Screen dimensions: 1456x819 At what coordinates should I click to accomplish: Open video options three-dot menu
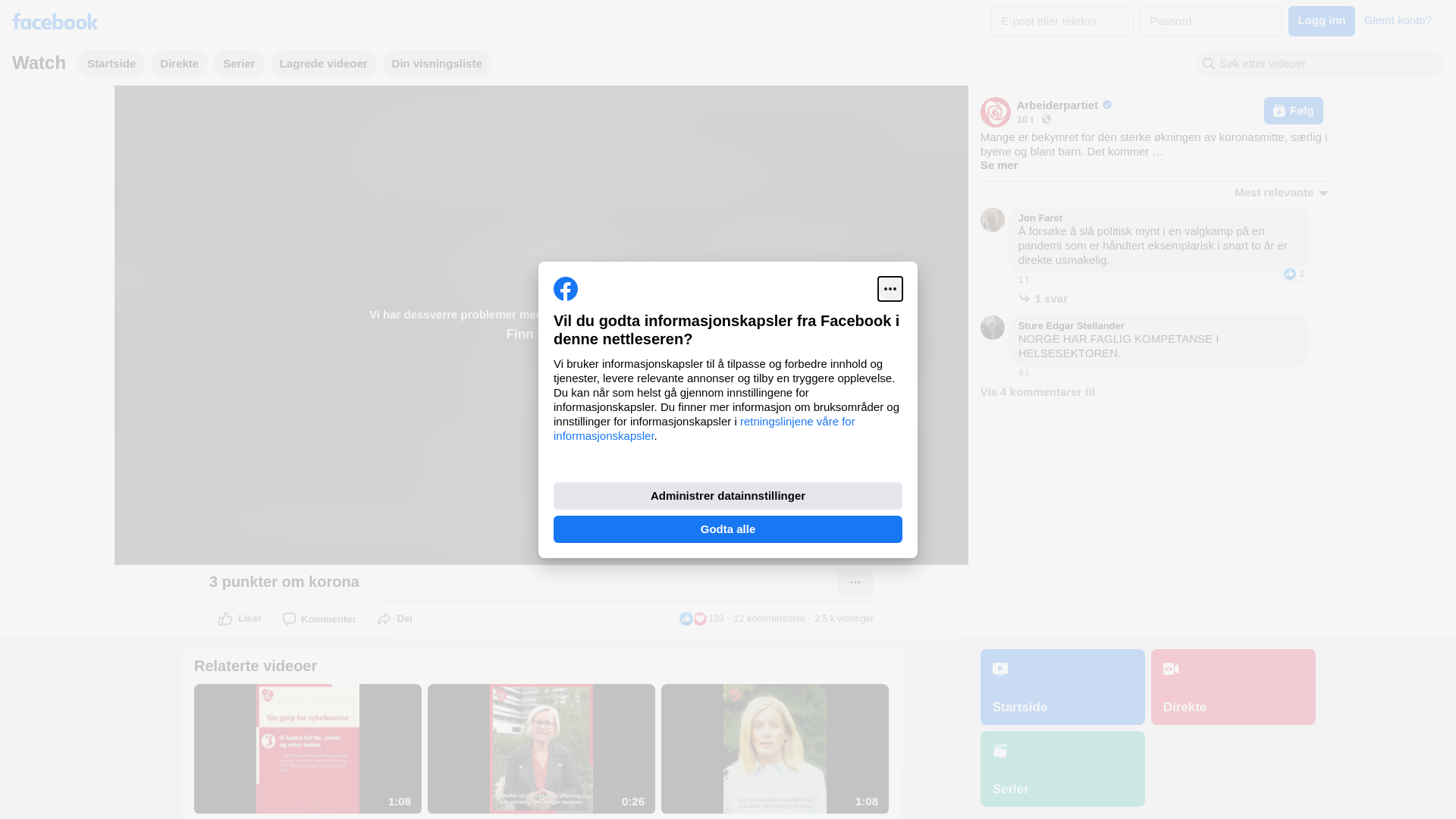[x=855, y=582]
